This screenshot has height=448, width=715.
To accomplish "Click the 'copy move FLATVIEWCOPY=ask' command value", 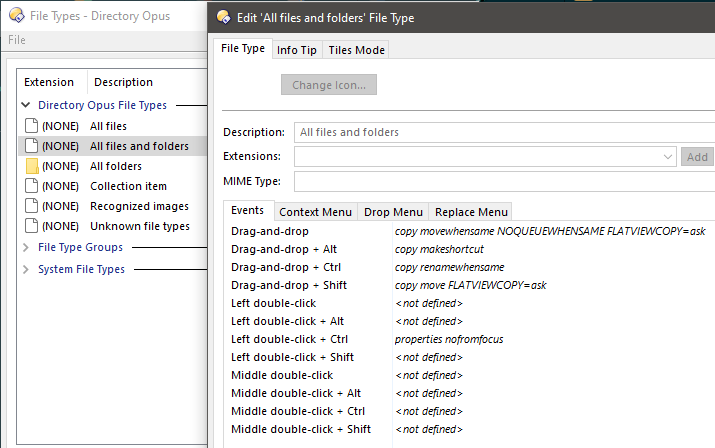I will point(471,286).
